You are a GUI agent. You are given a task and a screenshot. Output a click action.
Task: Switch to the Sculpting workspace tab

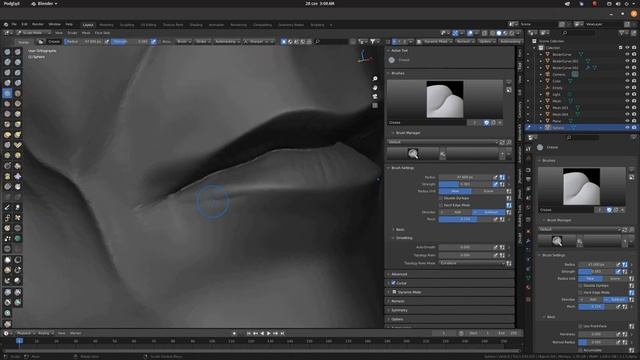tap(127, 25)
